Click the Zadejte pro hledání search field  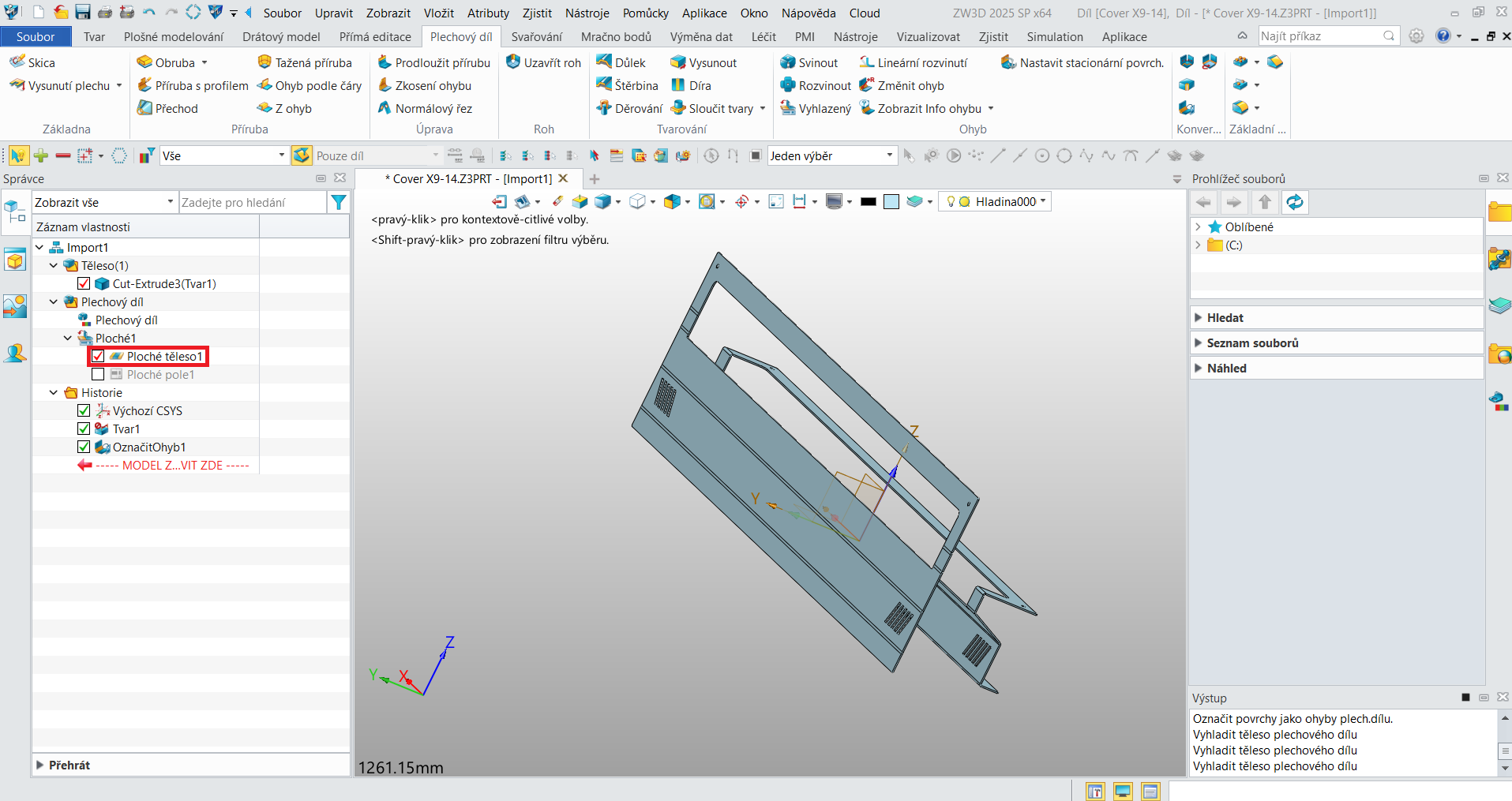[x=253, y=203]
